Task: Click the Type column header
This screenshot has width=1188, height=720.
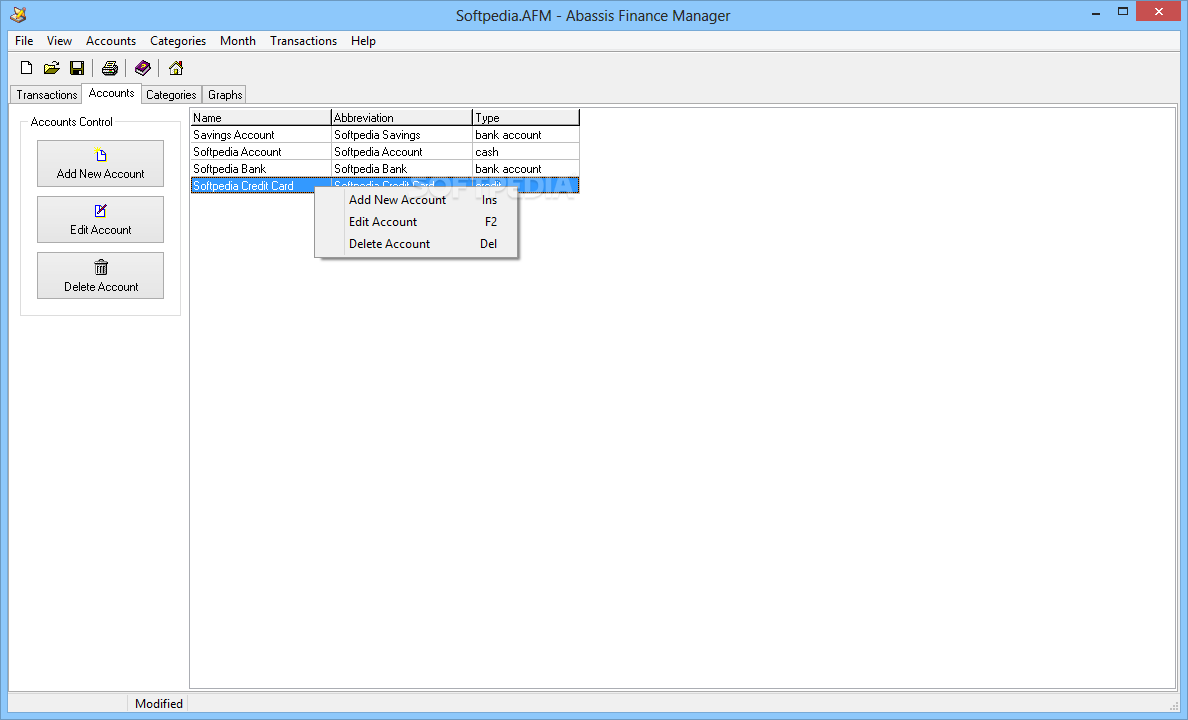Action: [526, 117]
